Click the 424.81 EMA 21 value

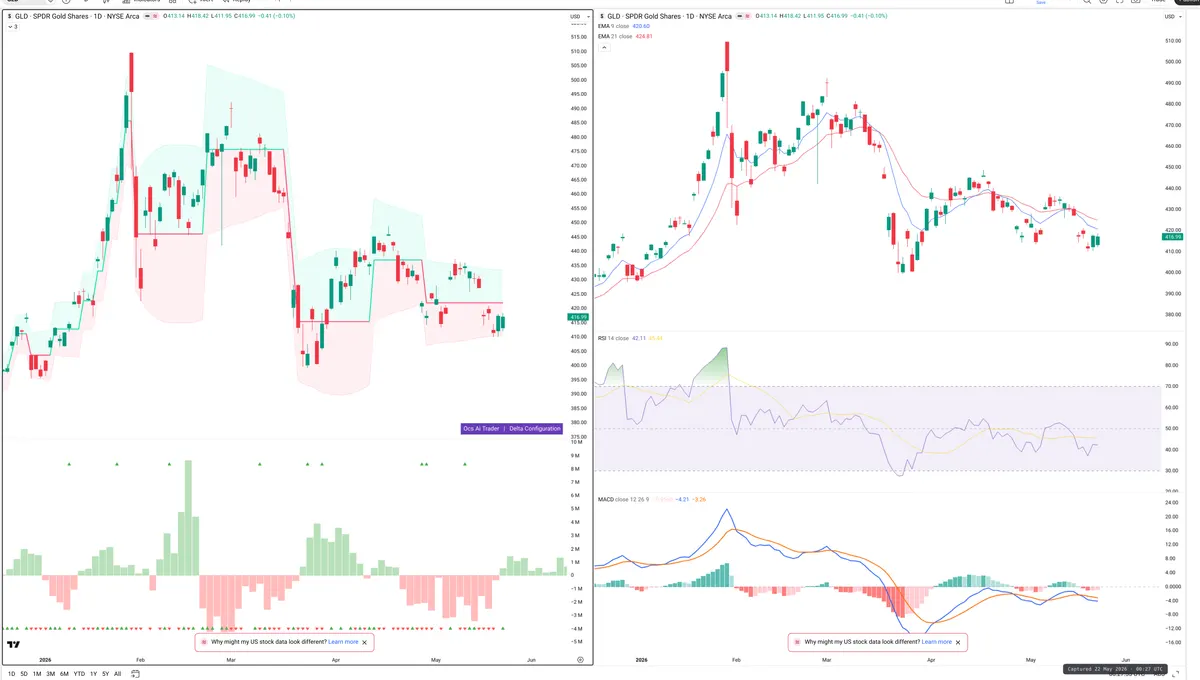(644, 36)
